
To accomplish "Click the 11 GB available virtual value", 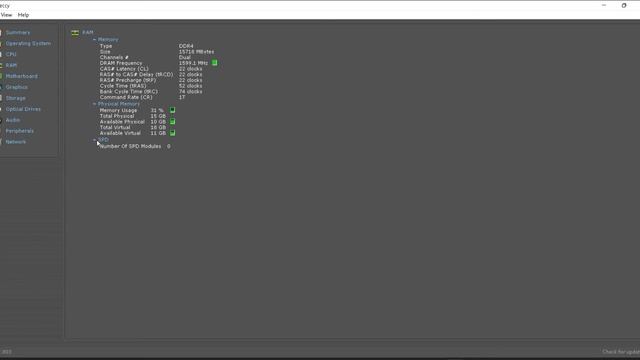I will 158,133.
